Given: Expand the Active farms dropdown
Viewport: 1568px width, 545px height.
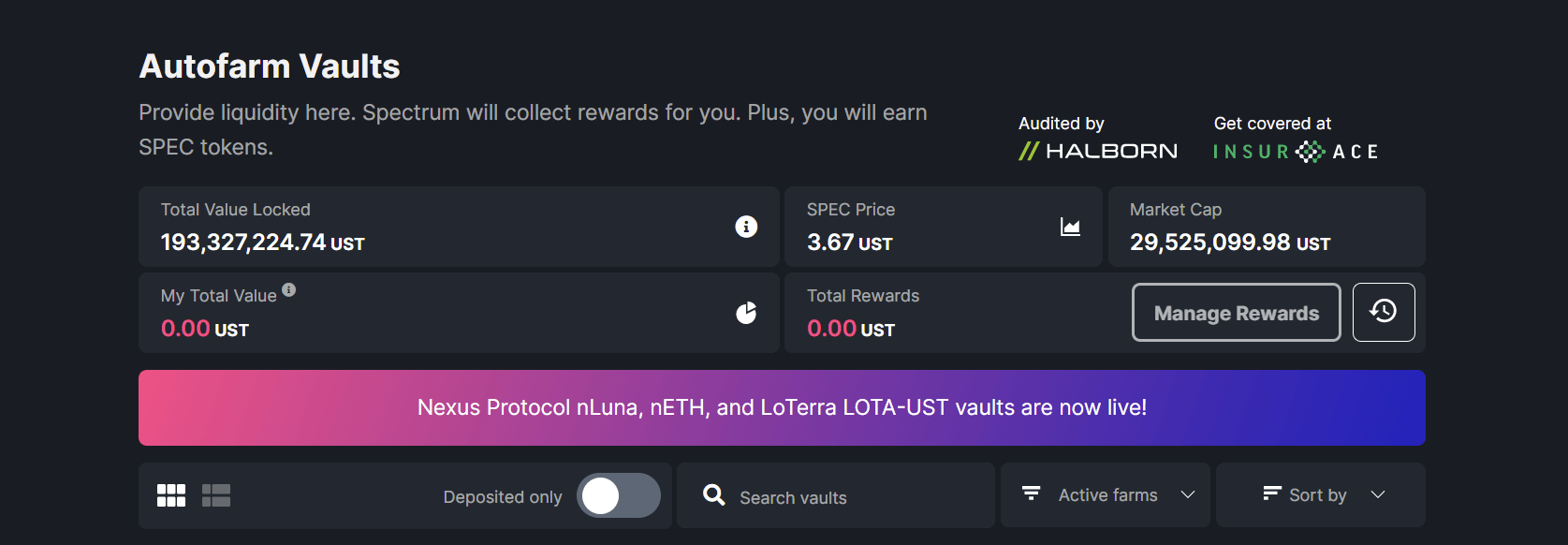Looking at the screenshot, I should [1106, 495].
